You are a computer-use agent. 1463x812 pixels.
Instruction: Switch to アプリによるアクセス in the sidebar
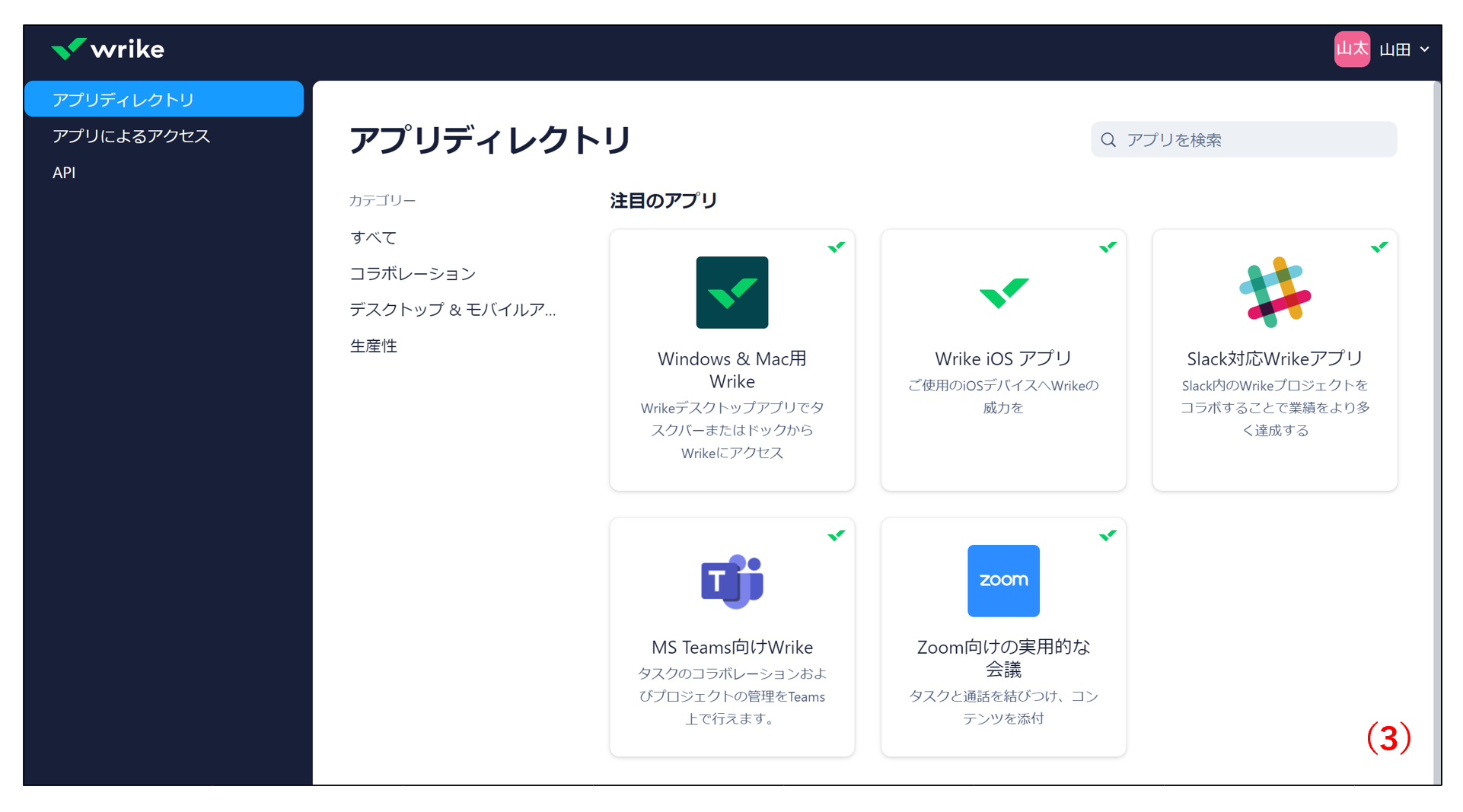tap(131, 135)
